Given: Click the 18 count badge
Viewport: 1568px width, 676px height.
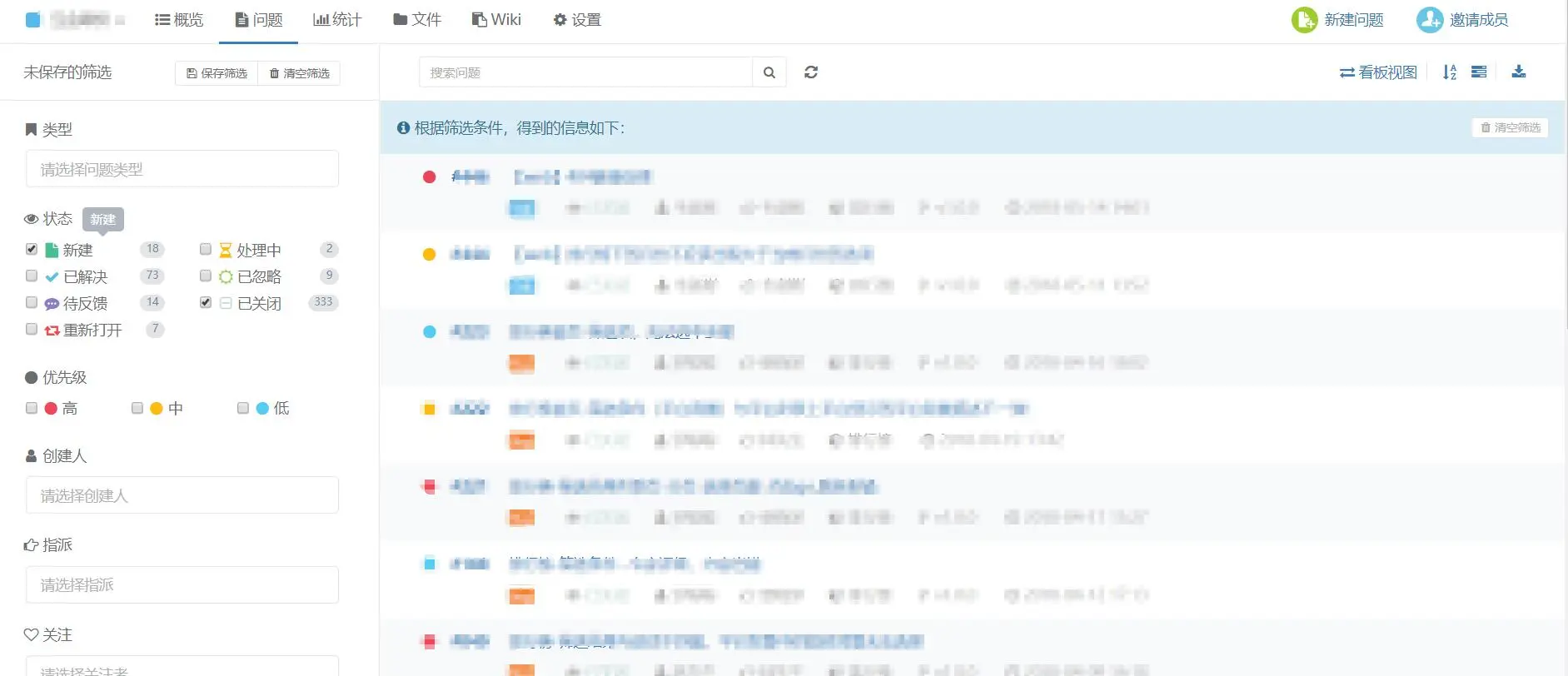Looking at the screenshot, I should click(152, 248).
